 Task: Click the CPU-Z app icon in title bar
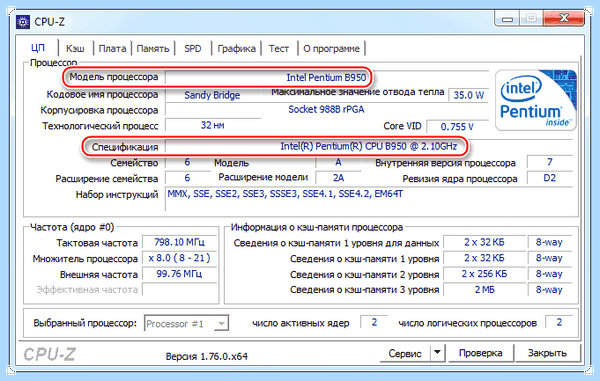(x=23, y=22)
